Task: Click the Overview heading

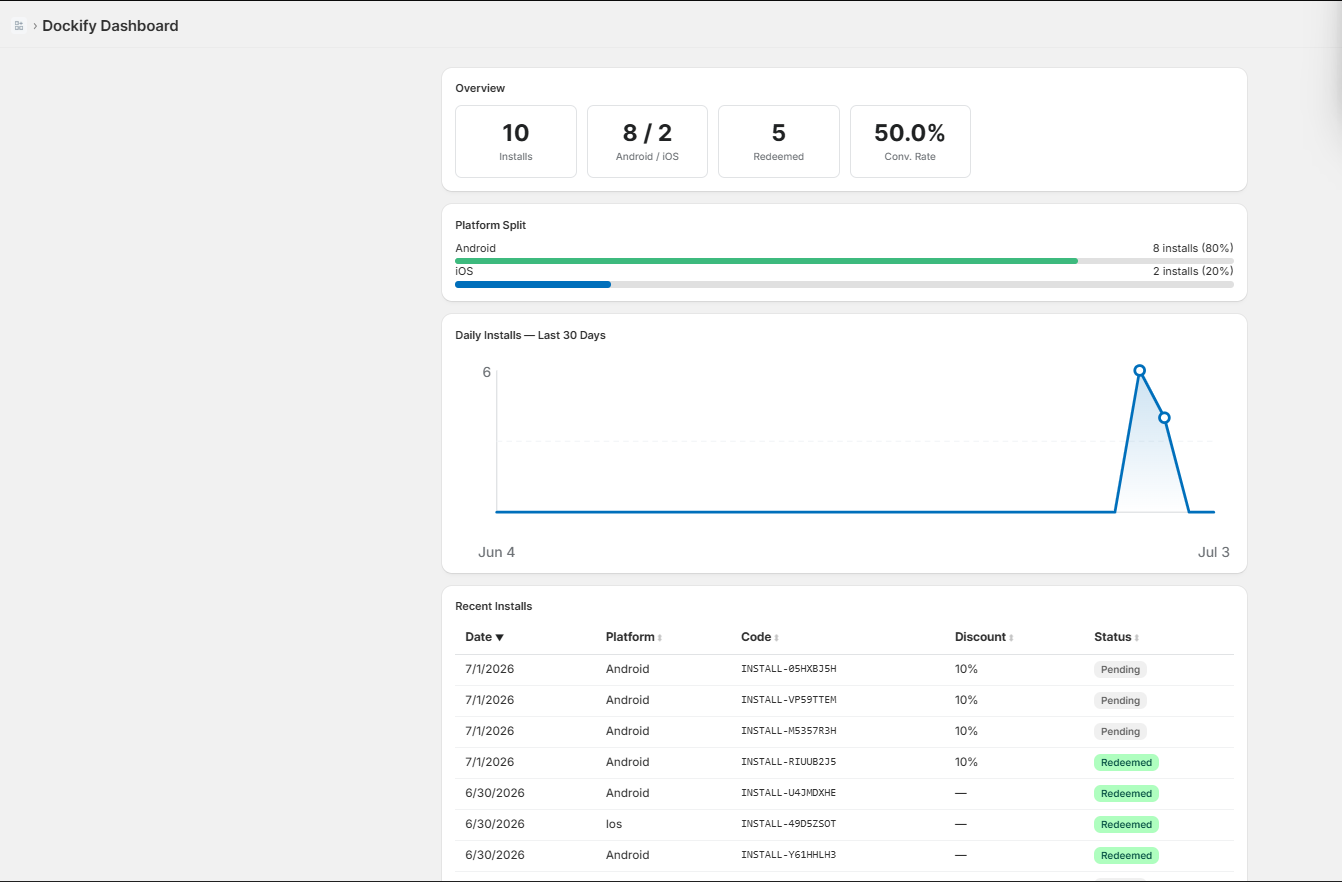Action: 480,88
